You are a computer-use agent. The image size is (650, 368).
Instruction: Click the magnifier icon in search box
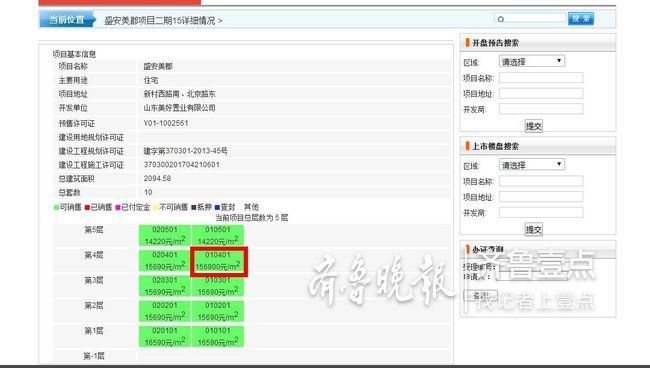501,19
